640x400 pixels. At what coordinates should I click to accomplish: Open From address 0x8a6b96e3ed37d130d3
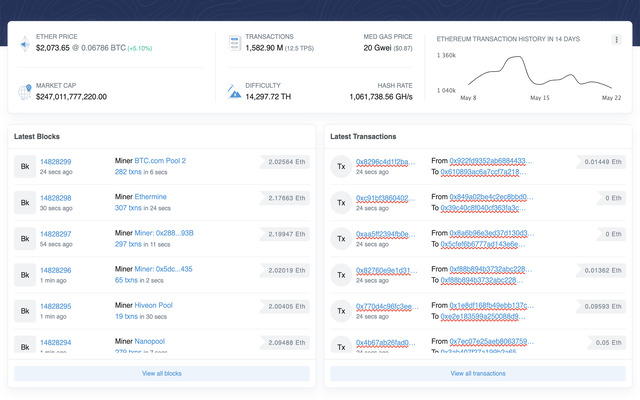(491, 233)
